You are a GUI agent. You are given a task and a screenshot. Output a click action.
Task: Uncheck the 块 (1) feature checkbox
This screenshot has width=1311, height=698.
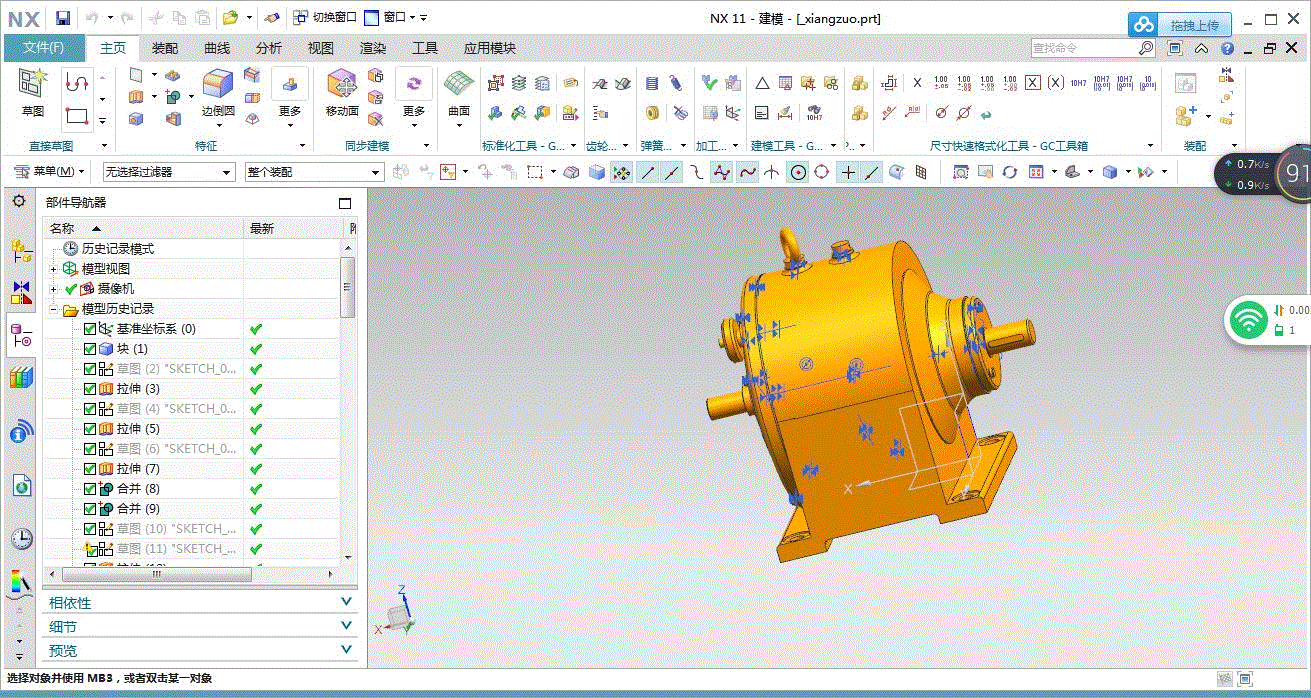pos(90,349)
